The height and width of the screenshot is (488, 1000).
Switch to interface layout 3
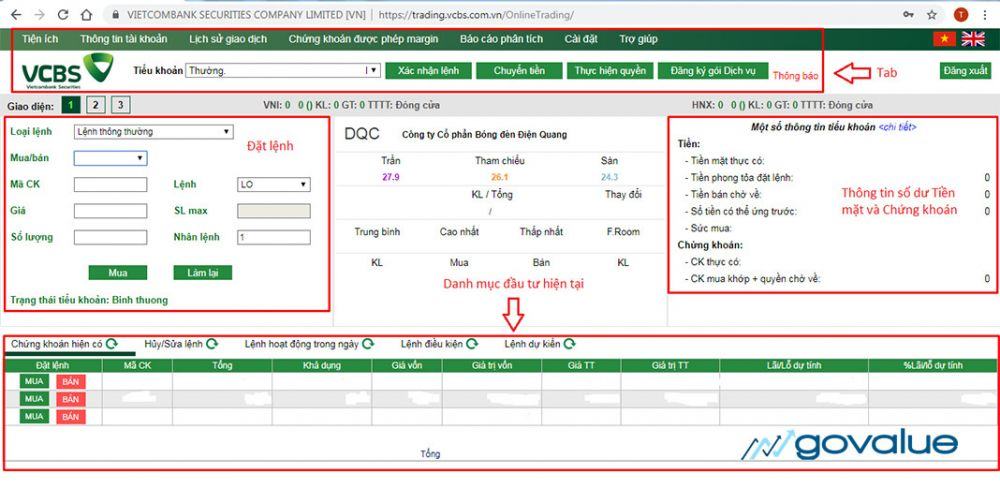pyautogui.click(x=120, y=105)
